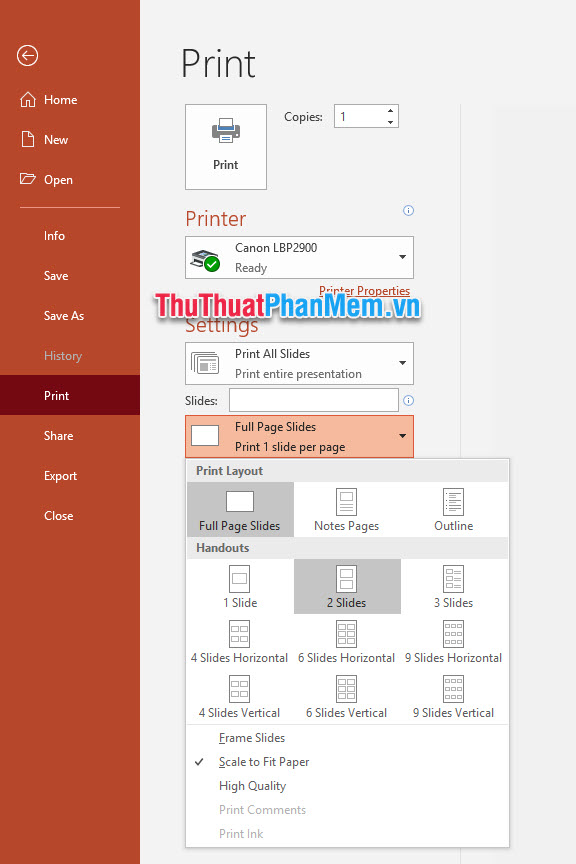576x864 pixels.
Task: Toggle High Quality printing option
Action: (347, 786)
